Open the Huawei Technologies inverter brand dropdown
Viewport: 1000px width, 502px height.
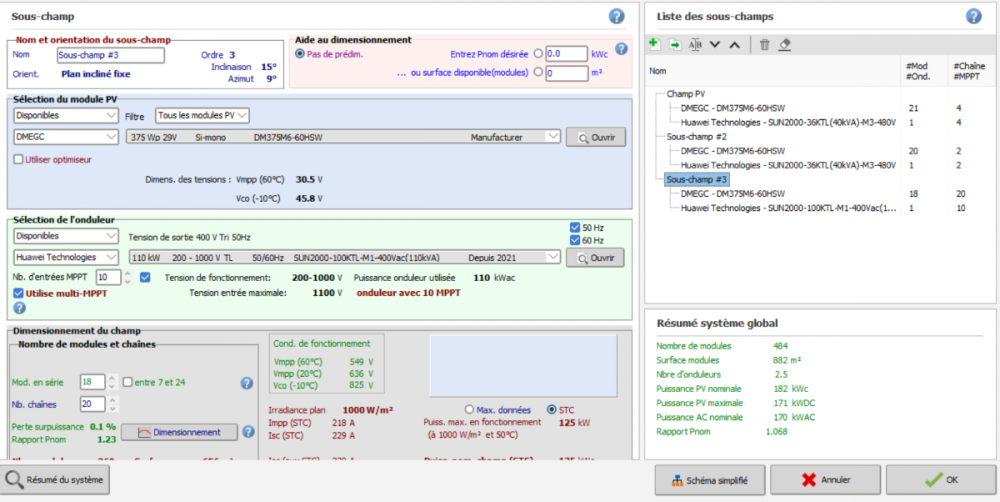(x=66, y=257)
